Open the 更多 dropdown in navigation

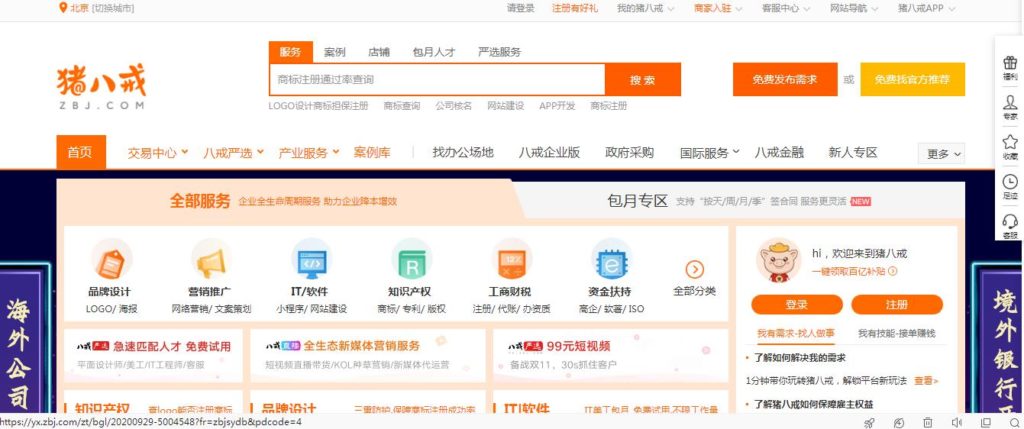click(941, 154)
